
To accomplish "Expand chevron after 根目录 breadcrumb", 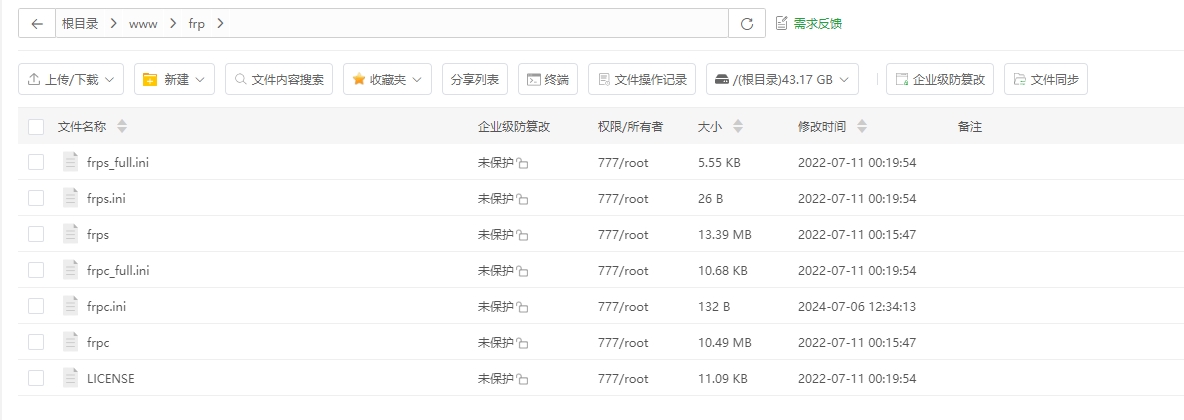I will coord(113,23).
